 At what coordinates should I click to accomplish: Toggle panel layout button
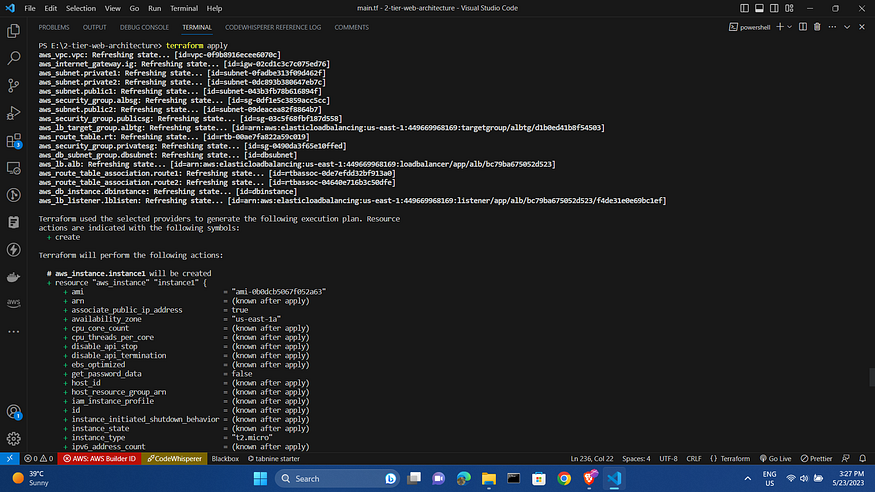tap(759, 8)
